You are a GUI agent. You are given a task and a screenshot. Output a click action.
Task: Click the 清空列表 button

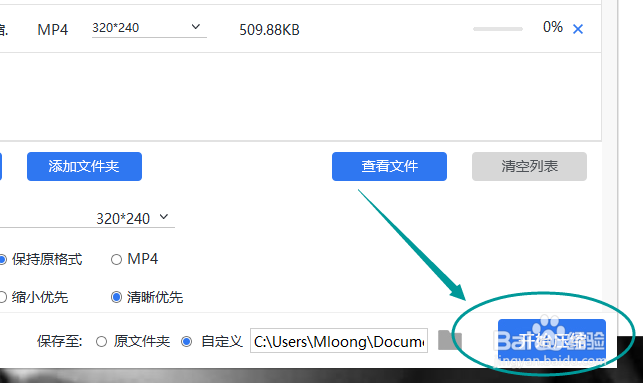tap(529, 166)
